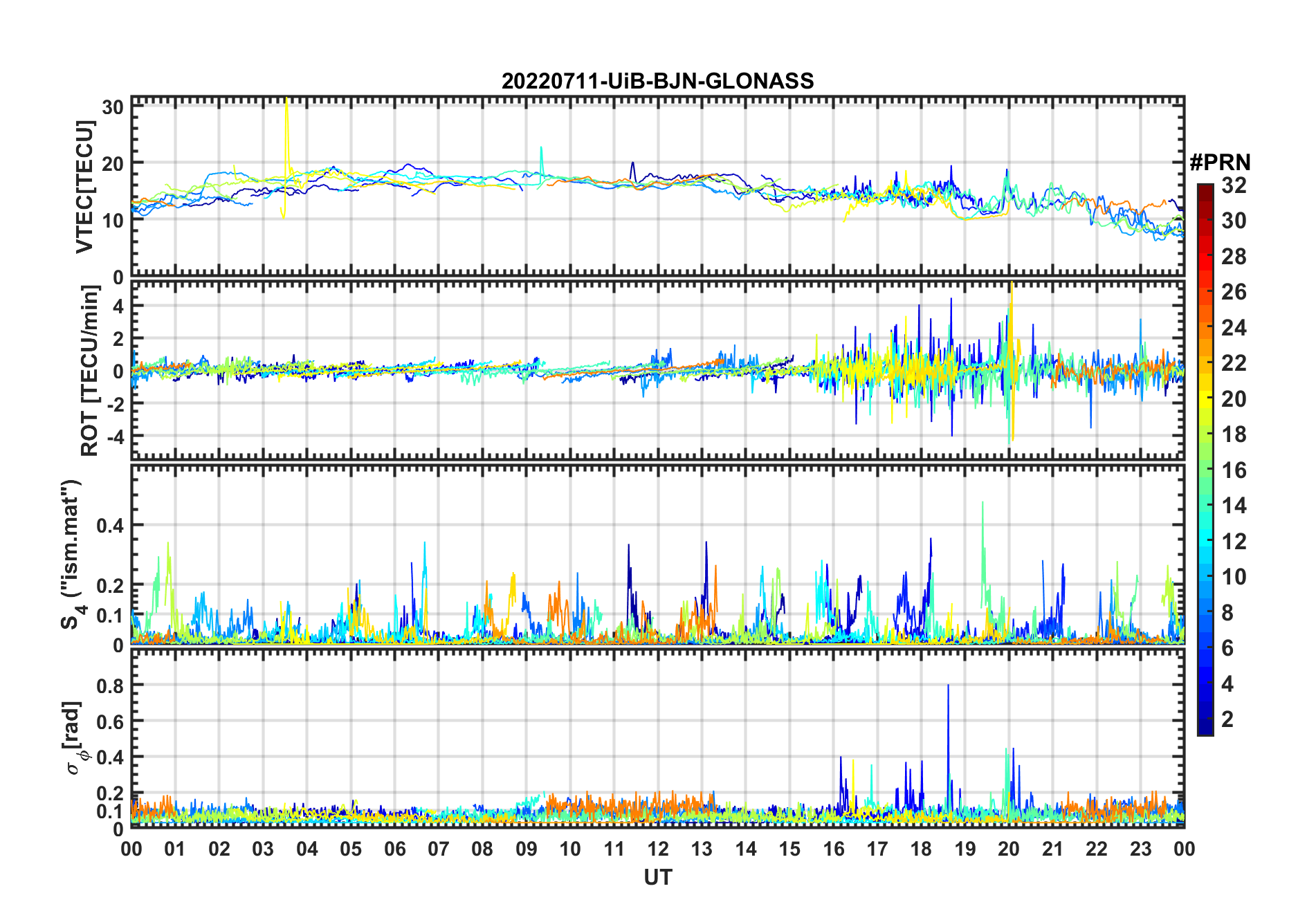Click UT axis hour label 09
The height and width of the screenshot is (920, 1316).
point(527,849)
